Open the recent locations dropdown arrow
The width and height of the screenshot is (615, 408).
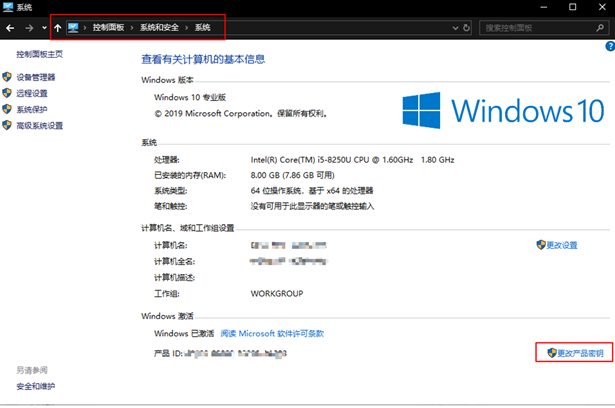(x=44, y=28)
